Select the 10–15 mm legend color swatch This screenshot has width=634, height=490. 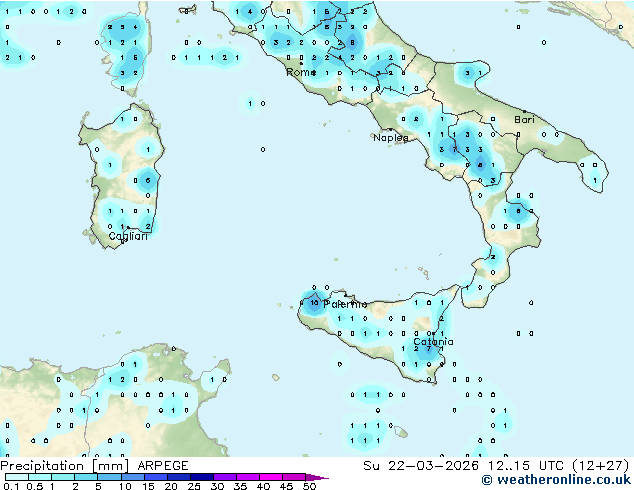133,477
